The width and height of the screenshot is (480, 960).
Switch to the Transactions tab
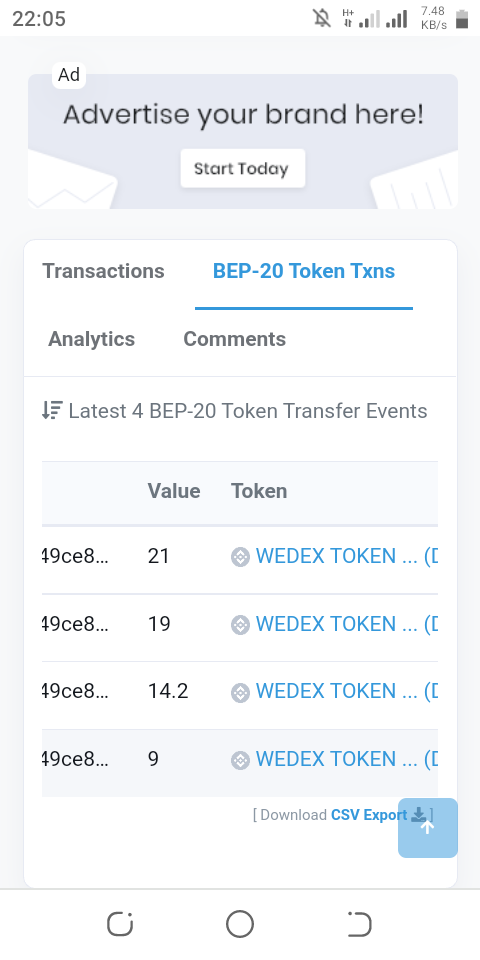[x=103, y=271]
